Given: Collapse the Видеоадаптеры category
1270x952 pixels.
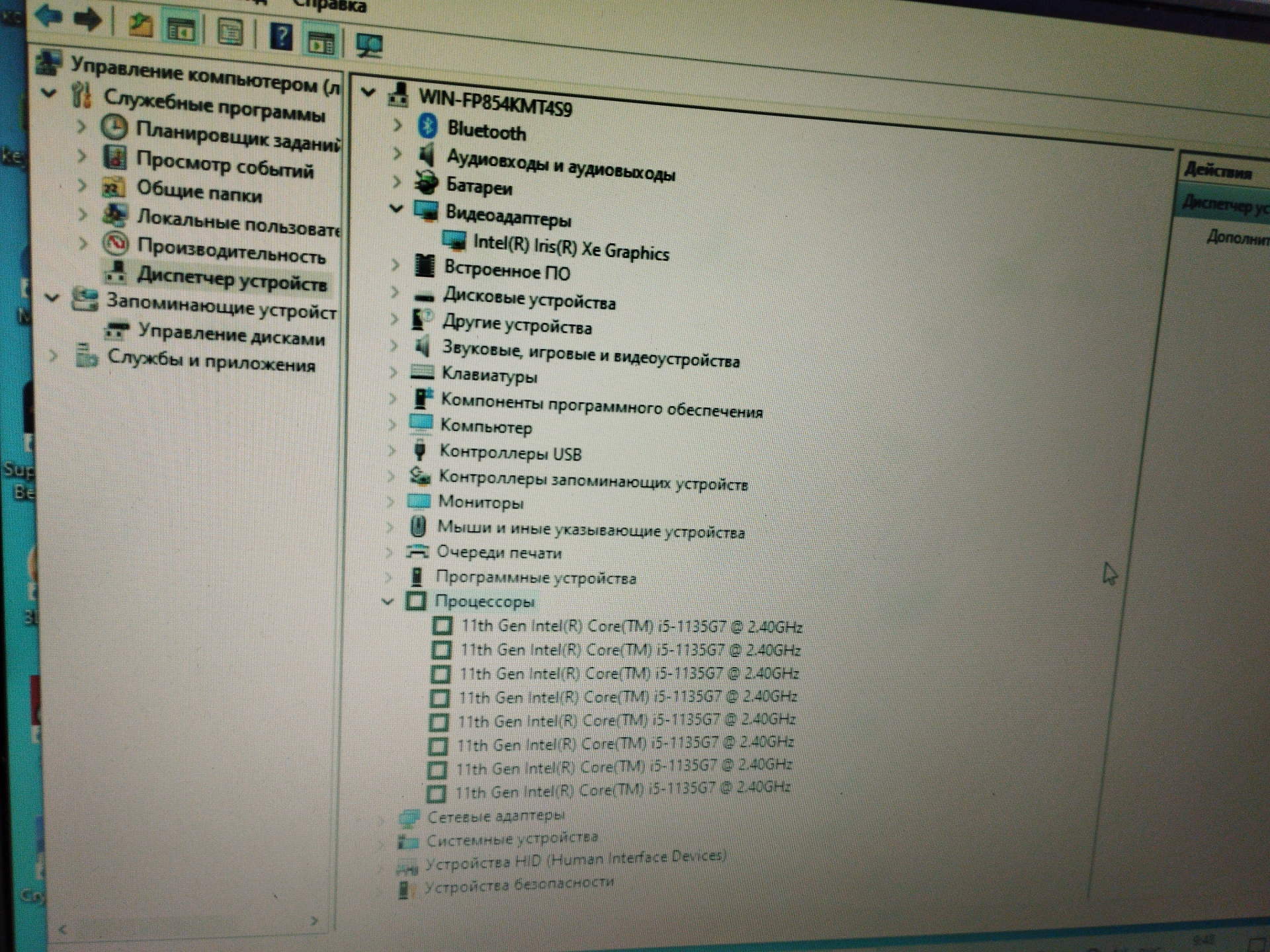Looking at the screenshot, I should point(396,209).
